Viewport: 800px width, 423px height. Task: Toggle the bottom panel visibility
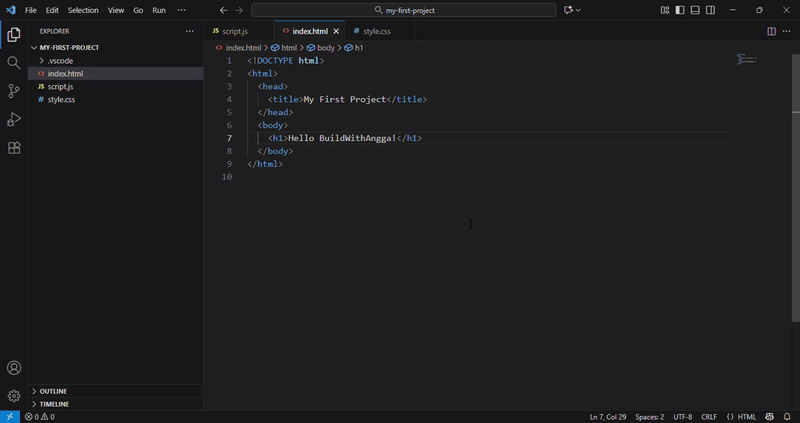click(695, 10)
